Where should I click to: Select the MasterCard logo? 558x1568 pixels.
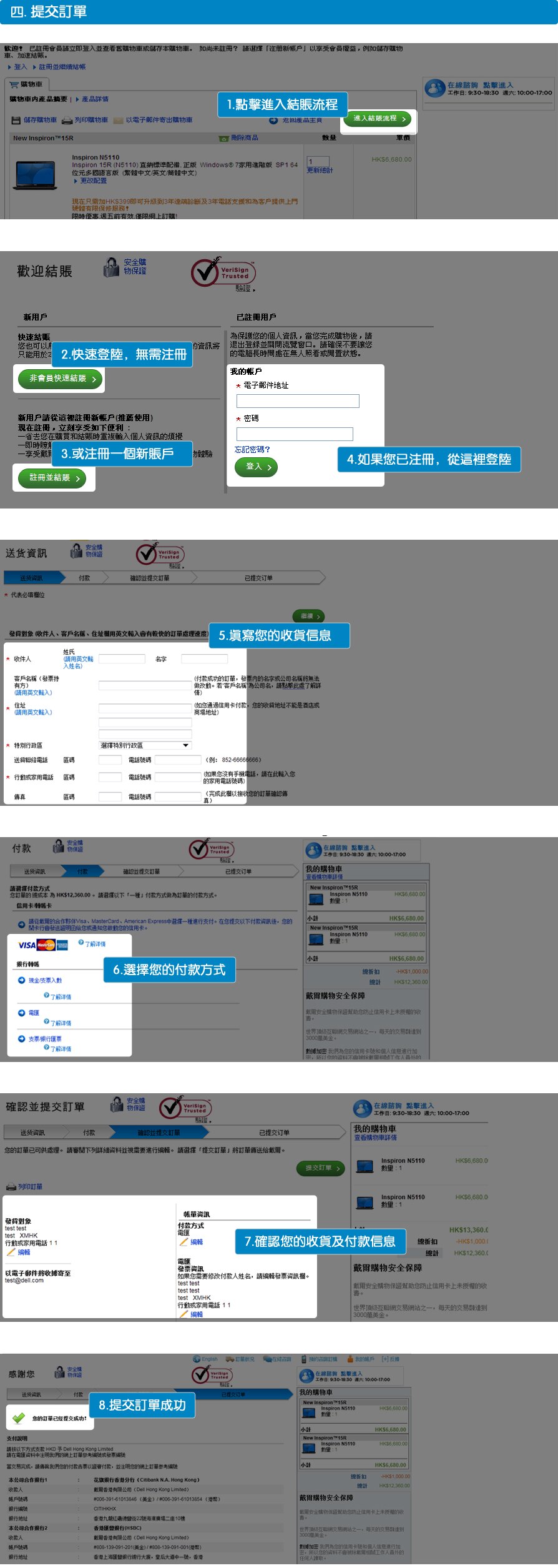click(46, 945)
